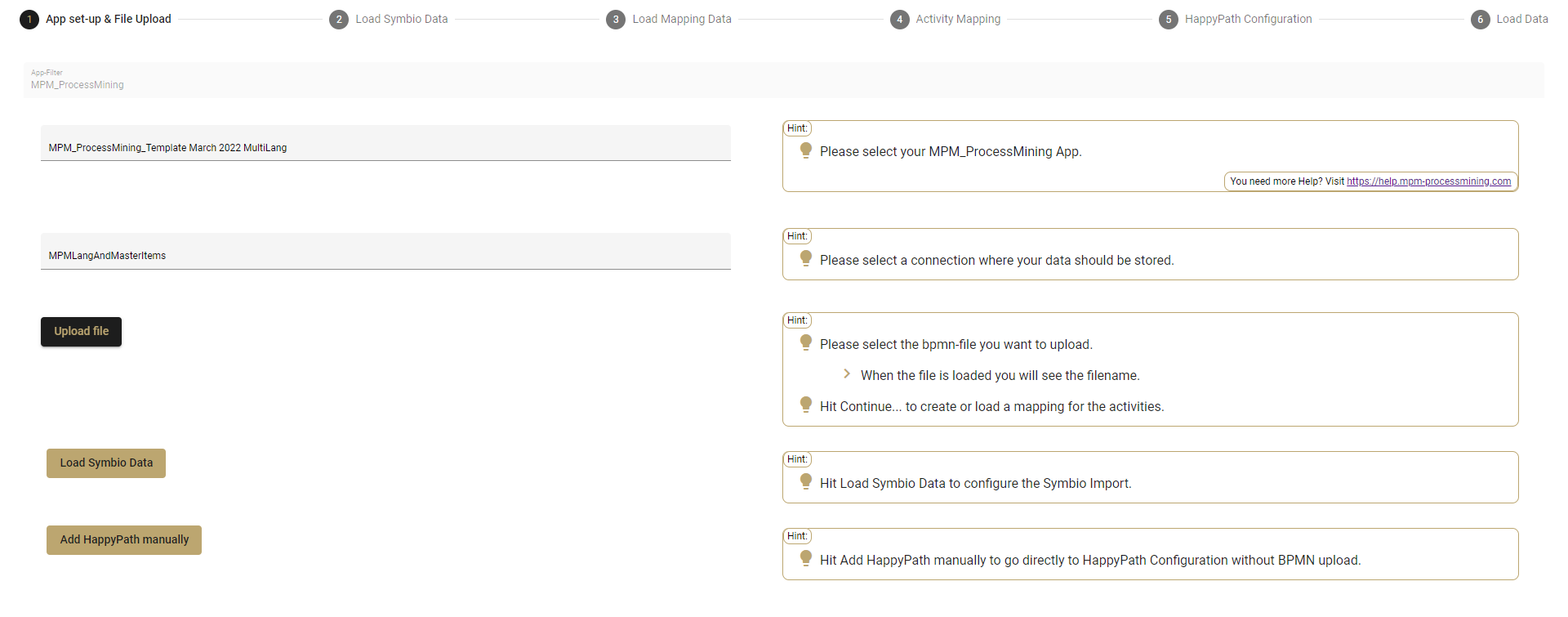Open the help.mpm-processmining.com link
Viewport: 1568px width, 617px height.
pyautogui.click(x=1428, y=181)
